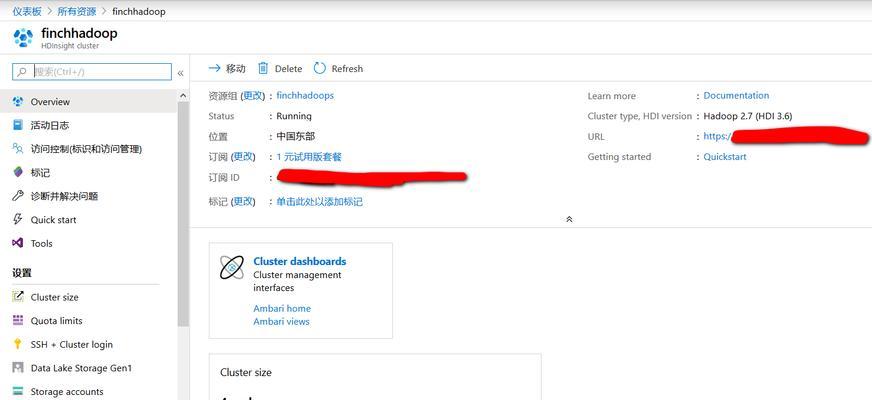Screen dimensions: 872x400
Task: Focus the 搜索(Ctrl+/) search box
Action: tap(92, 72)
